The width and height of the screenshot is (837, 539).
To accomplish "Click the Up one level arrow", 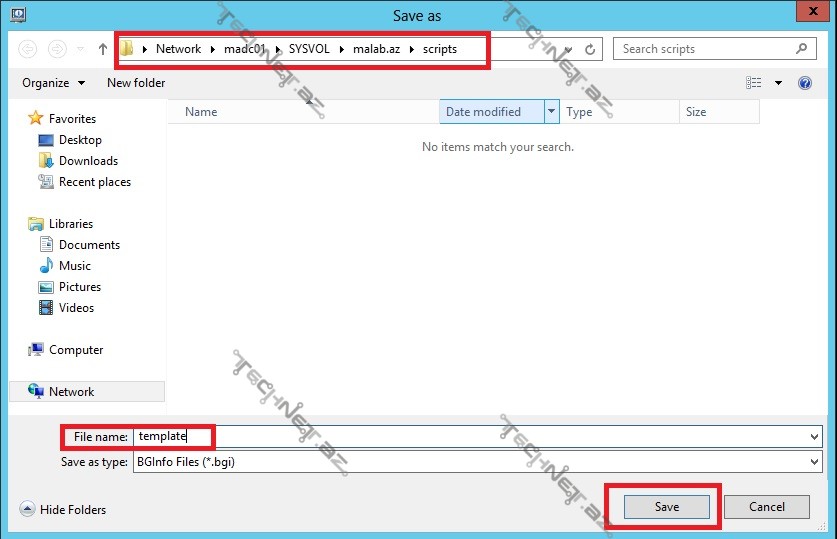I will [x=103, y=49].
